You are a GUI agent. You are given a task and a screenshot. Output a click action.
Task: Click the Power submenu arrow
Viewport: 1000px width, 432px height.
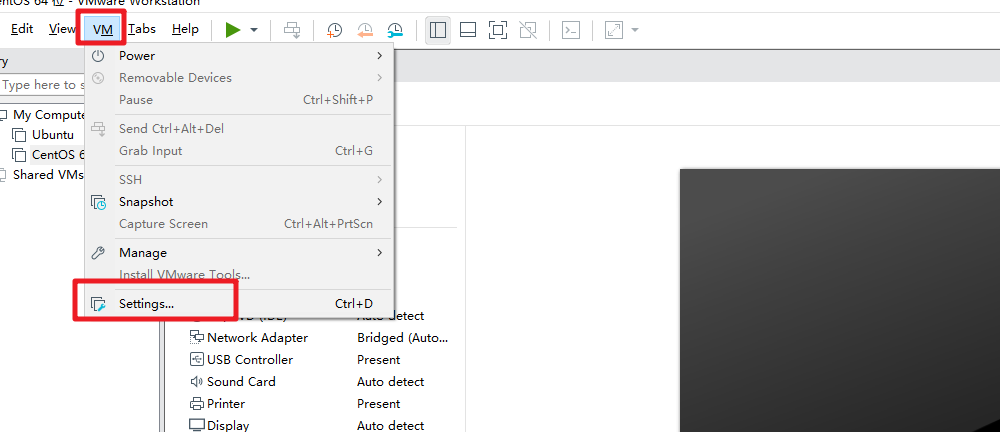[379, 56]
